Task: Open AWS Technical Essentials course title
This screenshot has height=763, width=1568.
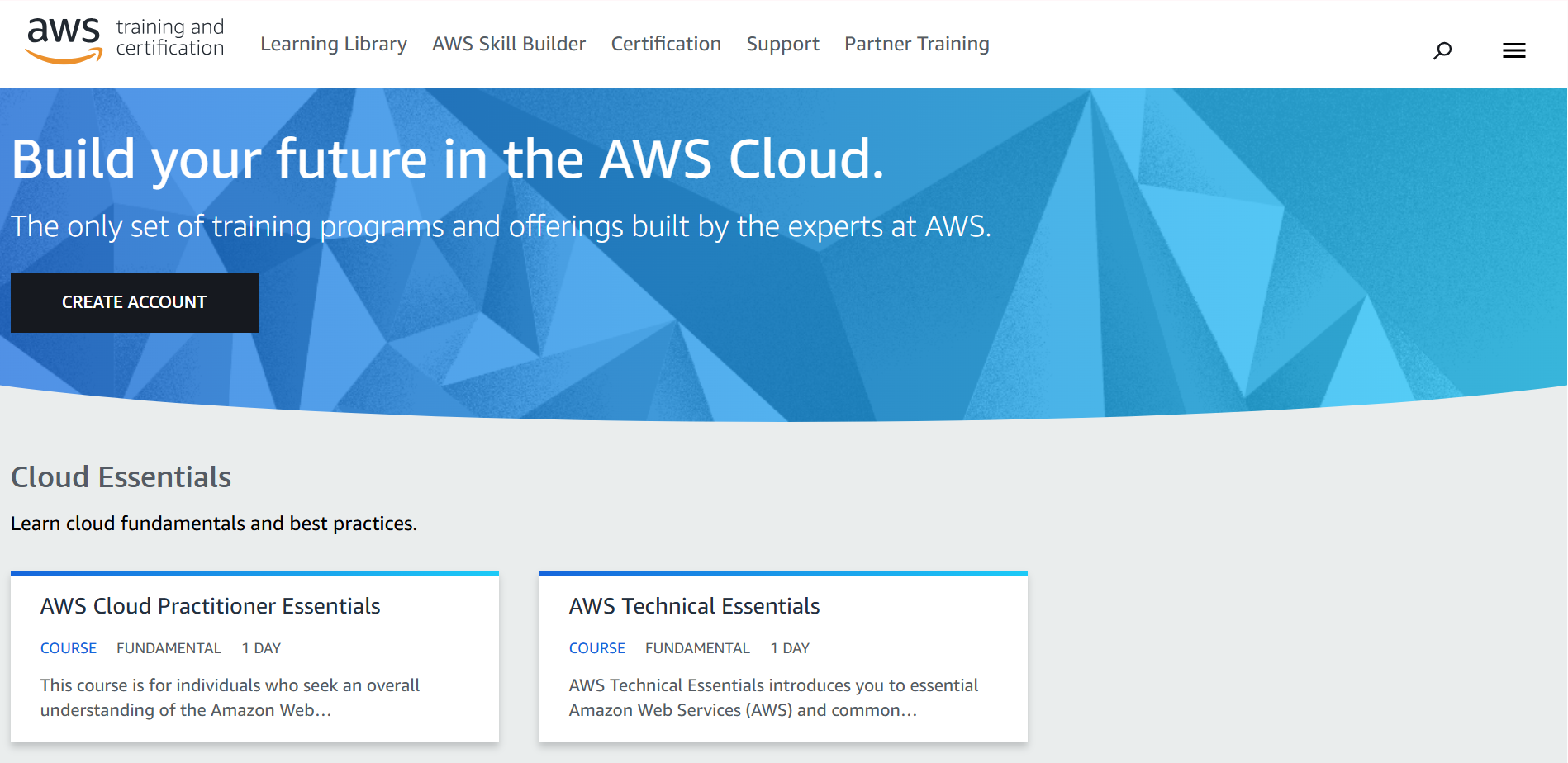Action: (x=694, y=606)
